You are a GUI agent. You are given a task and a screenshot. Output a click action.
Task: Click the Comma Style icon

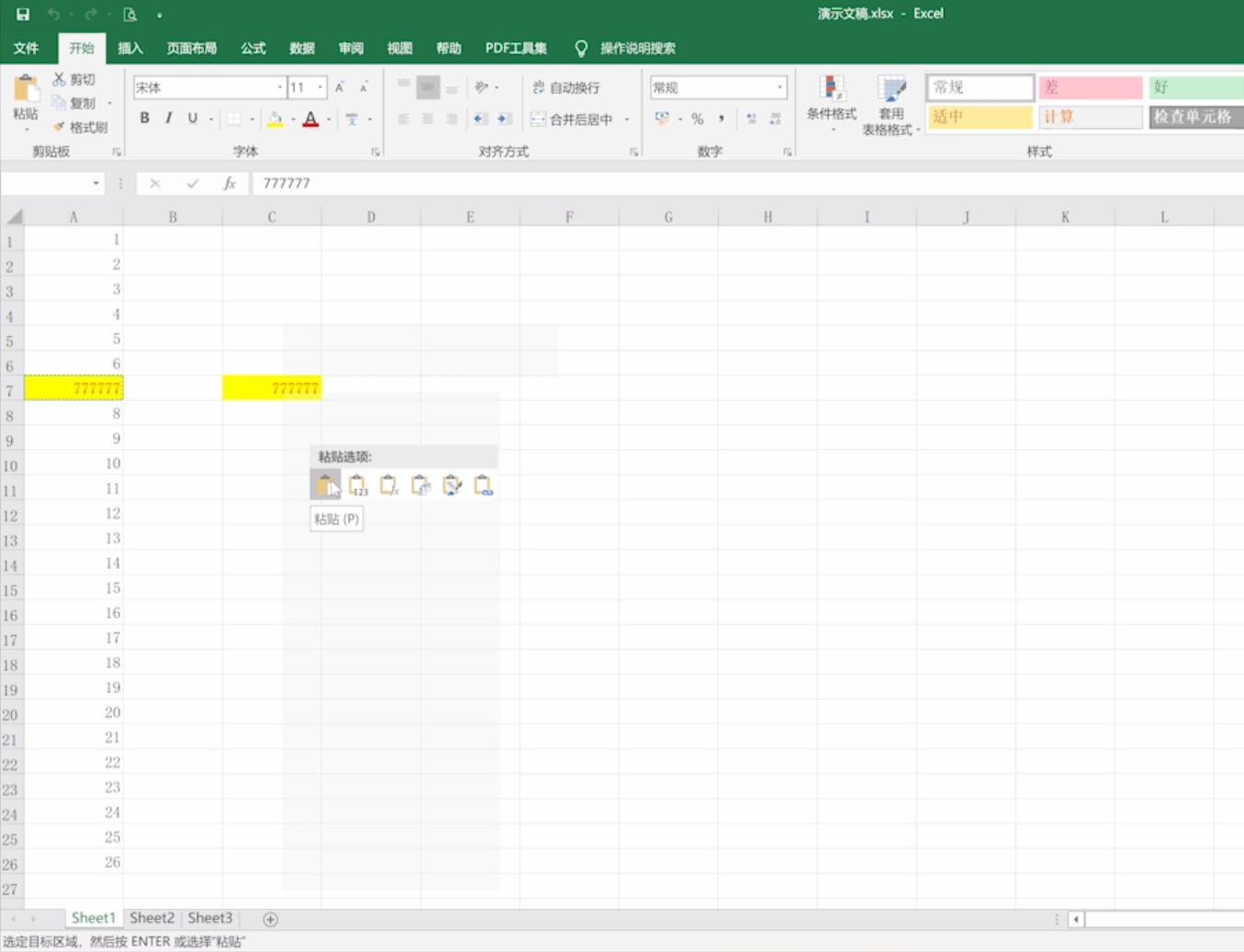pos(722,118)
